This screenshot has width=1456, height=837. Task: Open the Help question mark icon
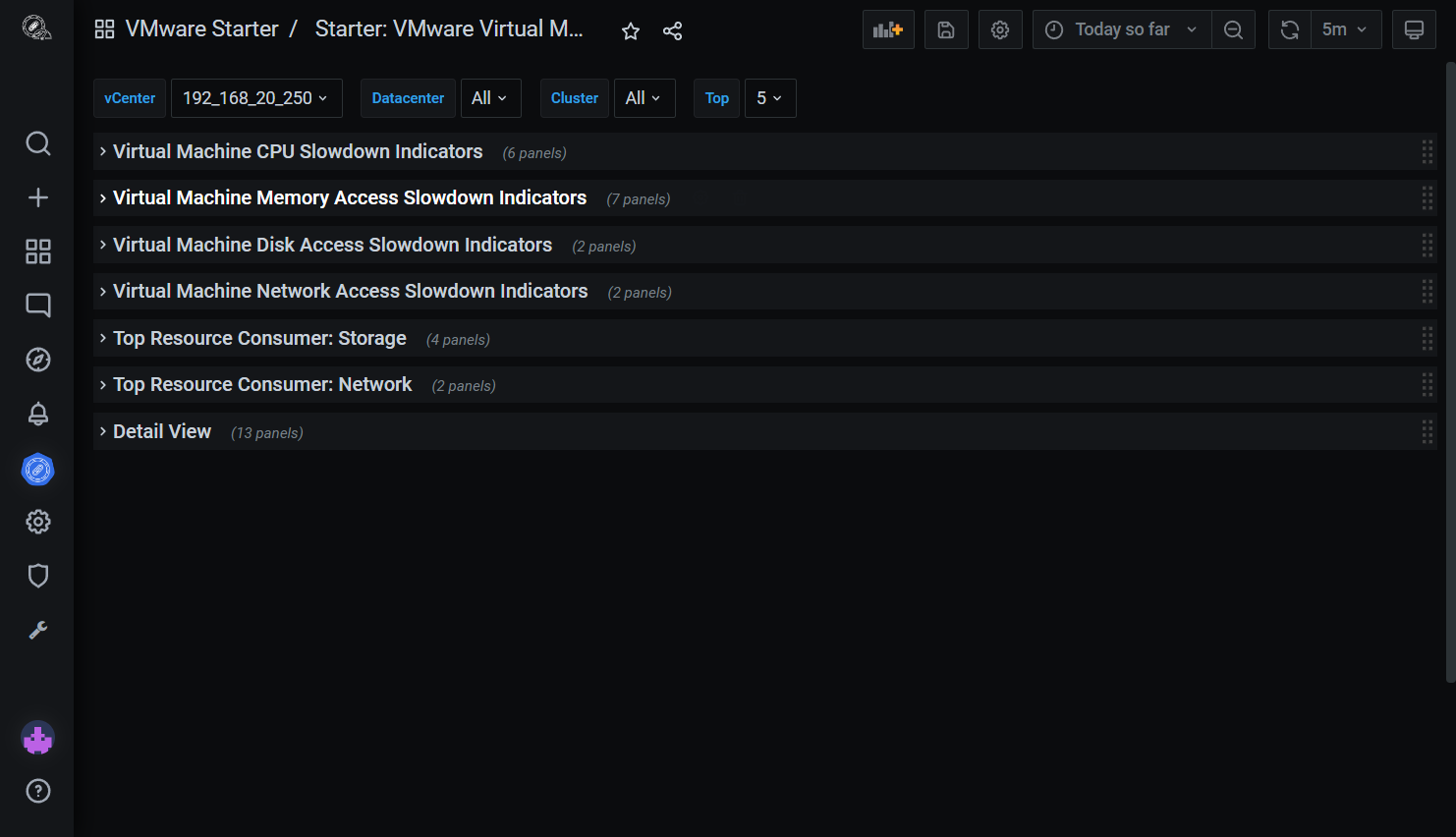(37, 791)
